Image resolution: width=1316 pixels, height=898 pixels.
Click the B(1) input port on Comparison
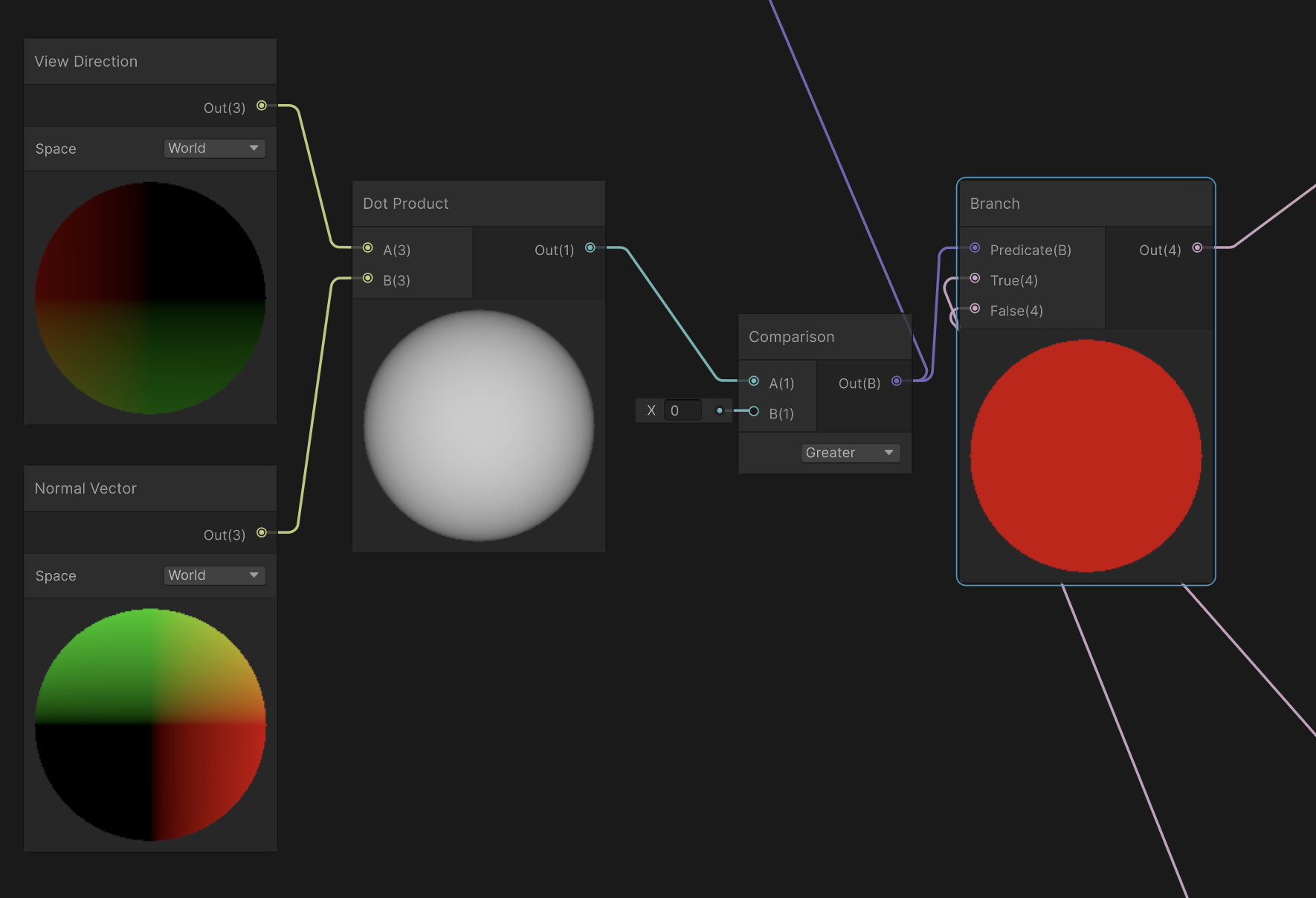pyautogui.click(x=754, y=410)
